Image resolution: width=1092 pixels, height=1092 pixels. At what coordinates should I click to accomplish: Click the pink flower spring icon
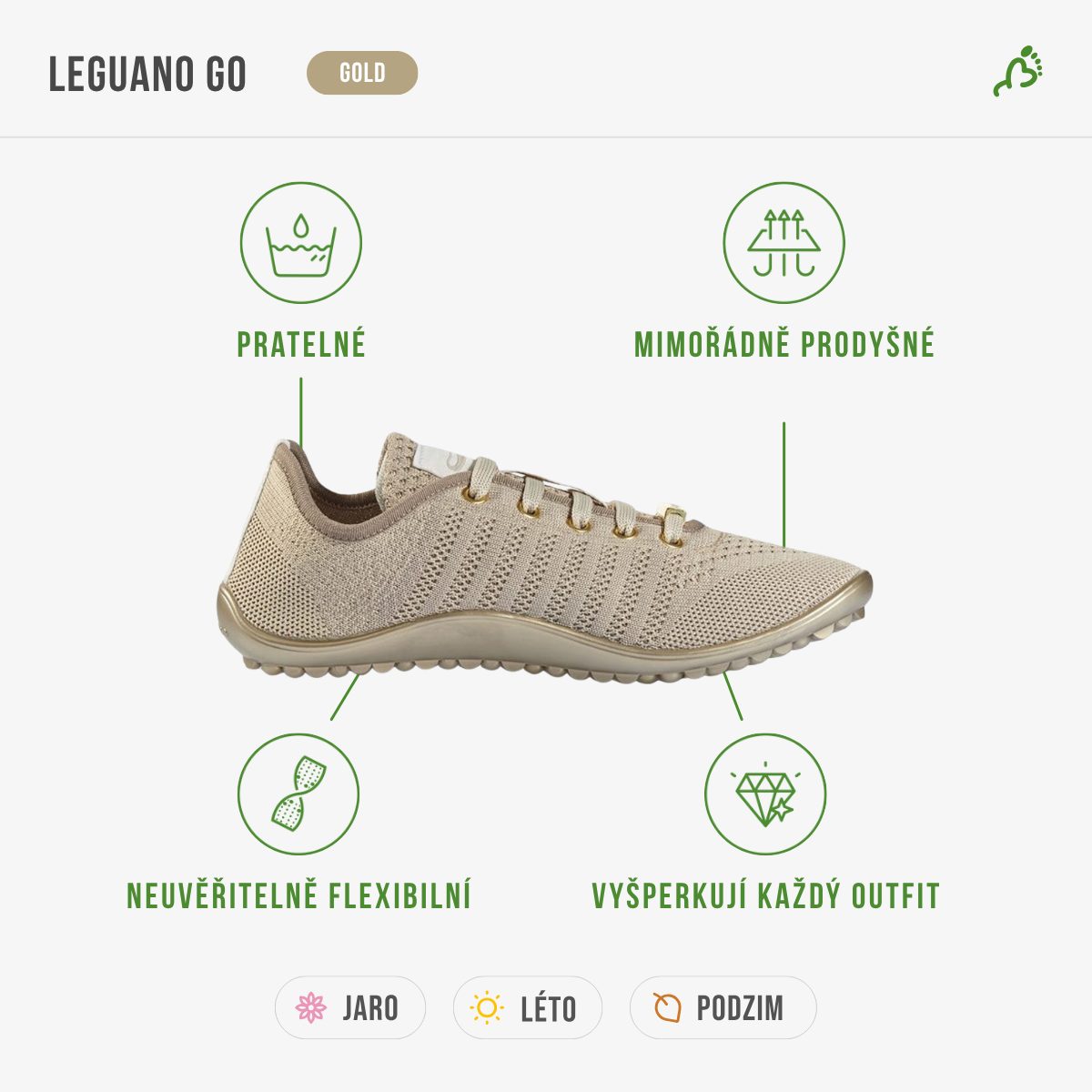coord(311,1007)
